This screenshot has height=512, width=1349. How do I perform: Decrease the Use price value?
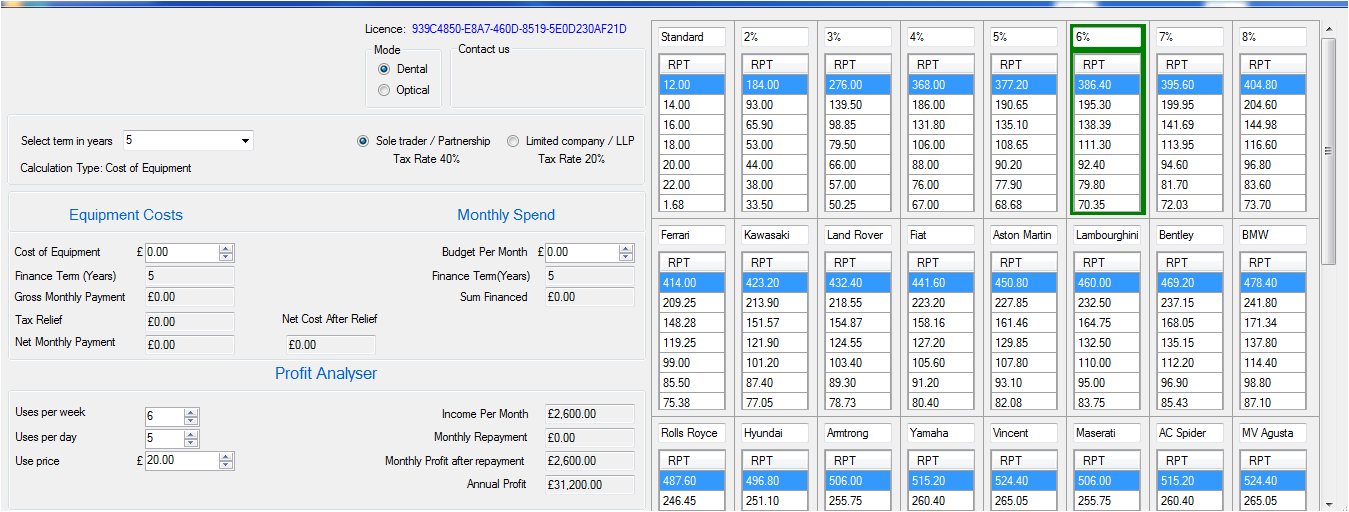[x=226, y=465]
